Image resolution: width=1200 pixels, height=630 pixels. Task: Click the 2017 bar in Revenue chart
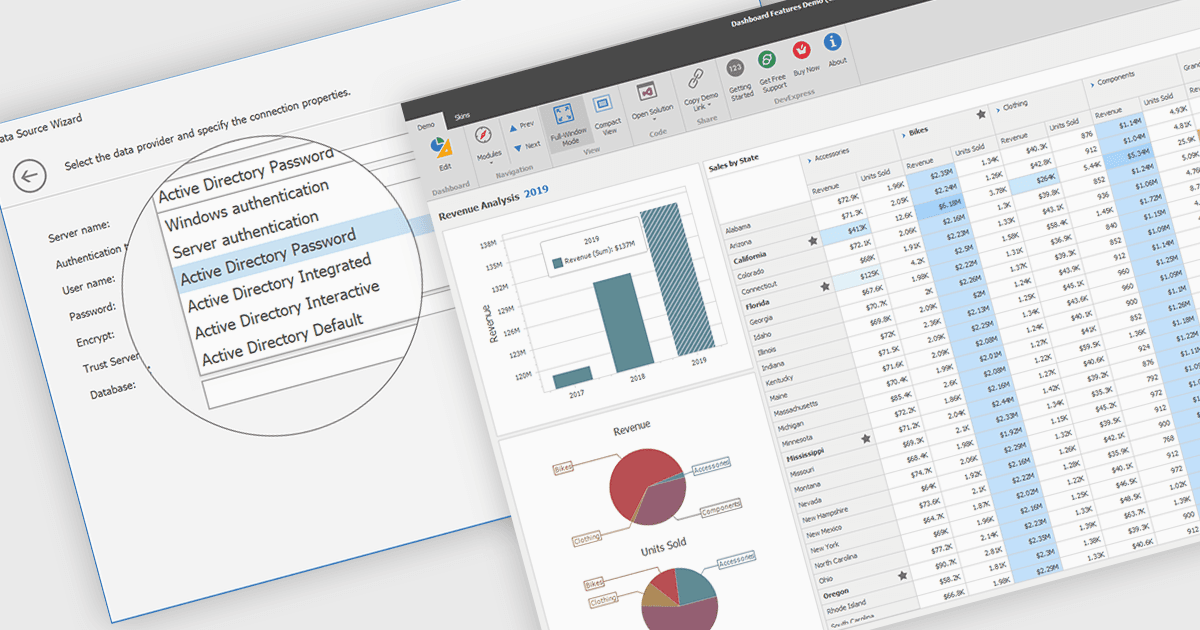pos(572,376)
